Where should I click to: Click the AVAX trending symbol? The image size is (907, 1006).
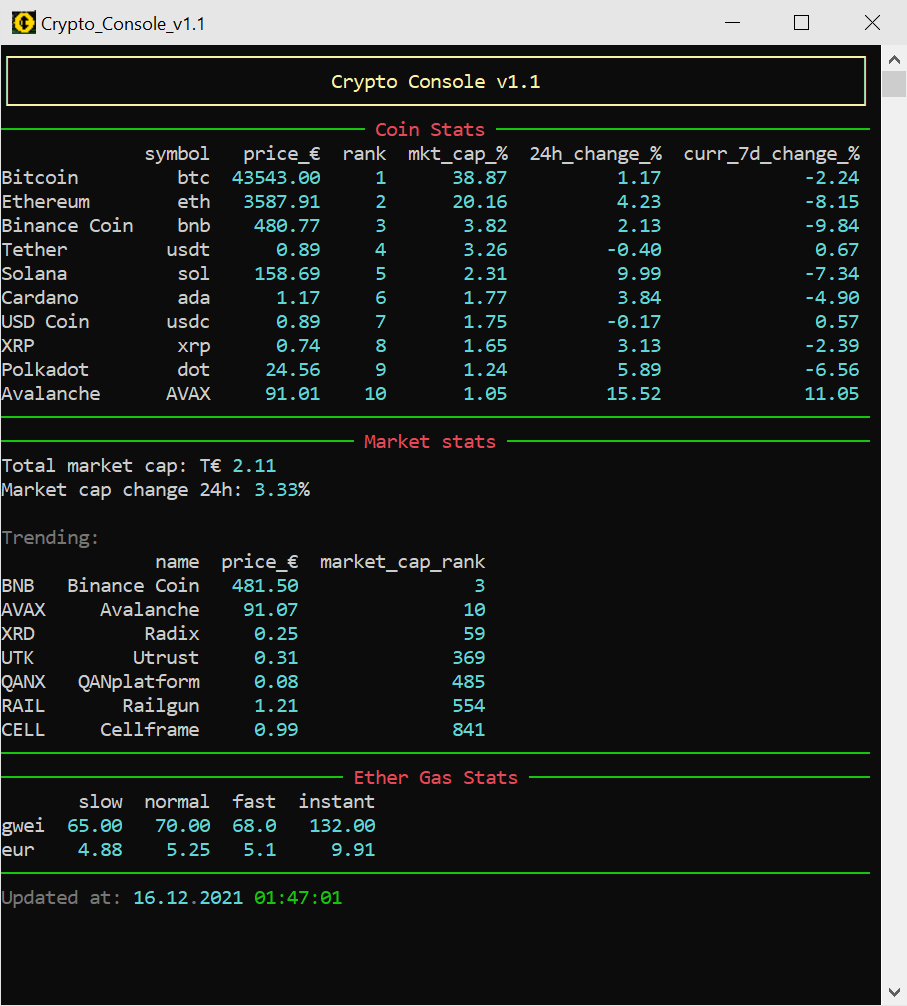click(24, 610)
